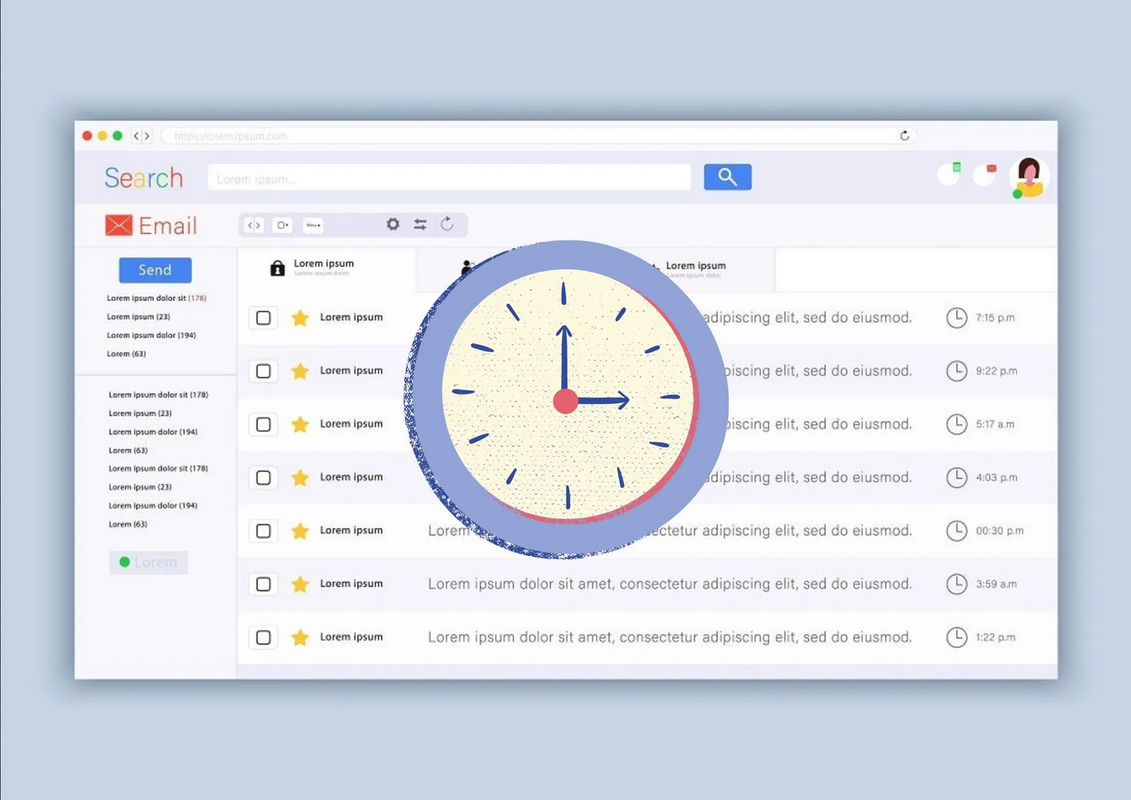Open the green document notification icon

tap(949, 173)
